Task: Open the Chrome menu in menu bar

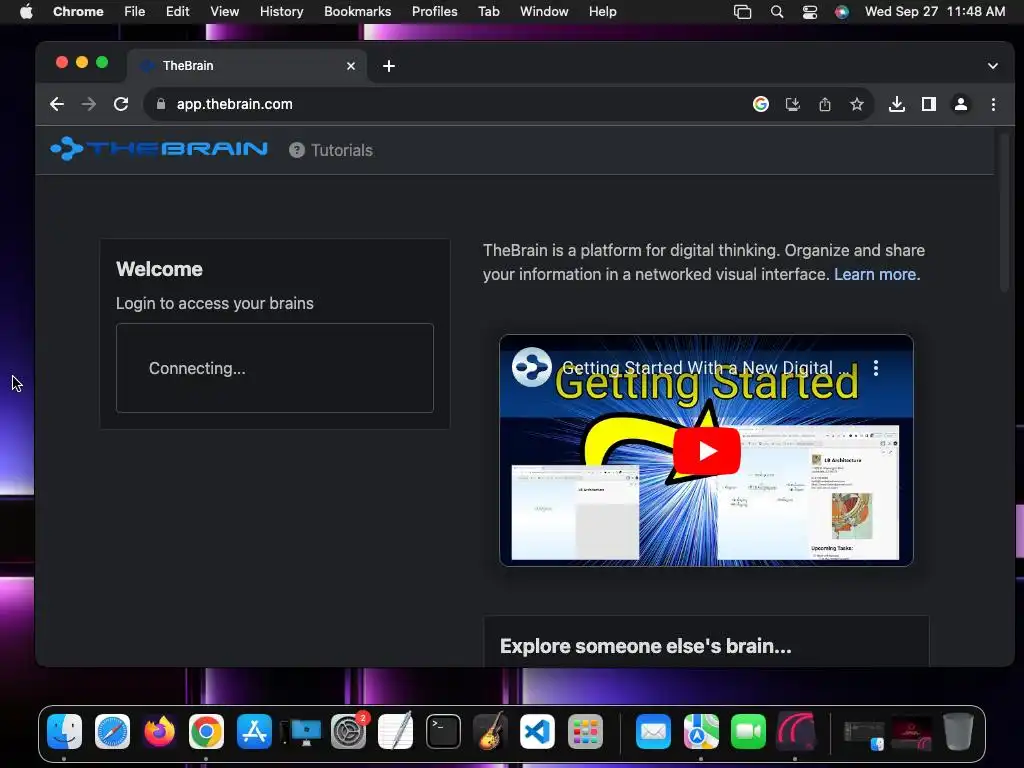Action: [78, 12]
